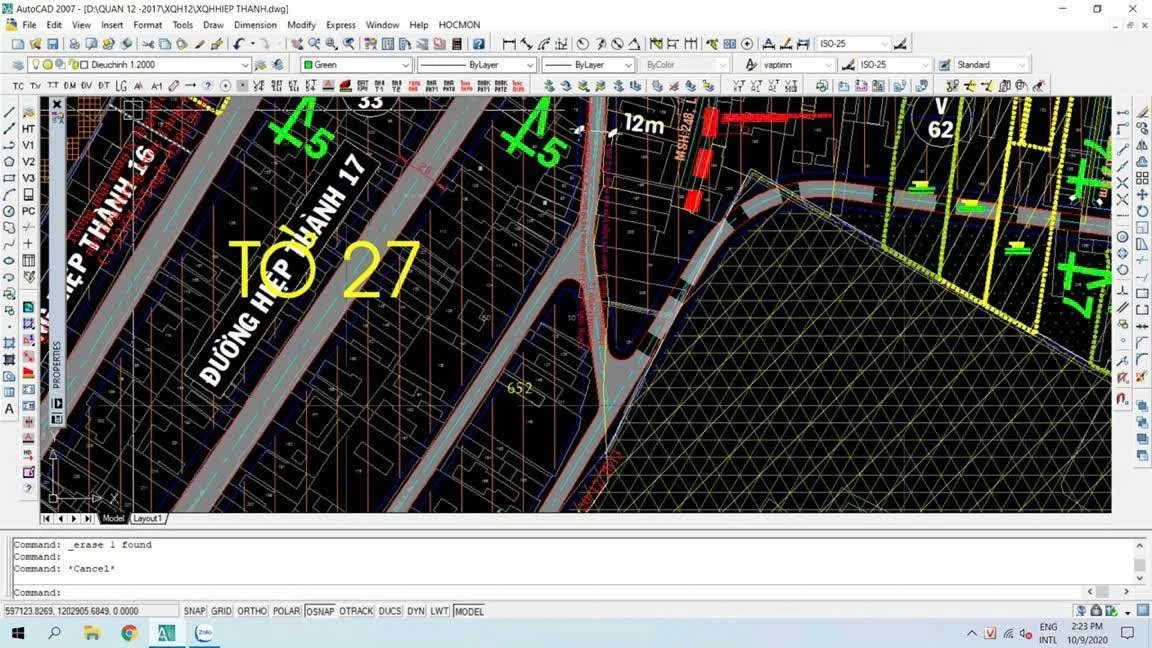The image size is (1152, 648).
Task: Select the Polygon draw tool
Action: (9, 162)
